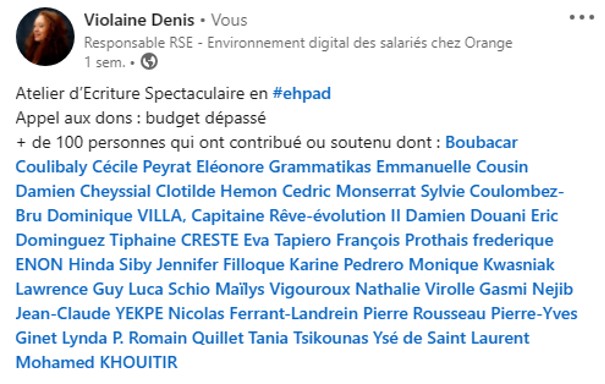
Task: Open Tiphaine CRESTE profile mention
Action: (174, 240)
